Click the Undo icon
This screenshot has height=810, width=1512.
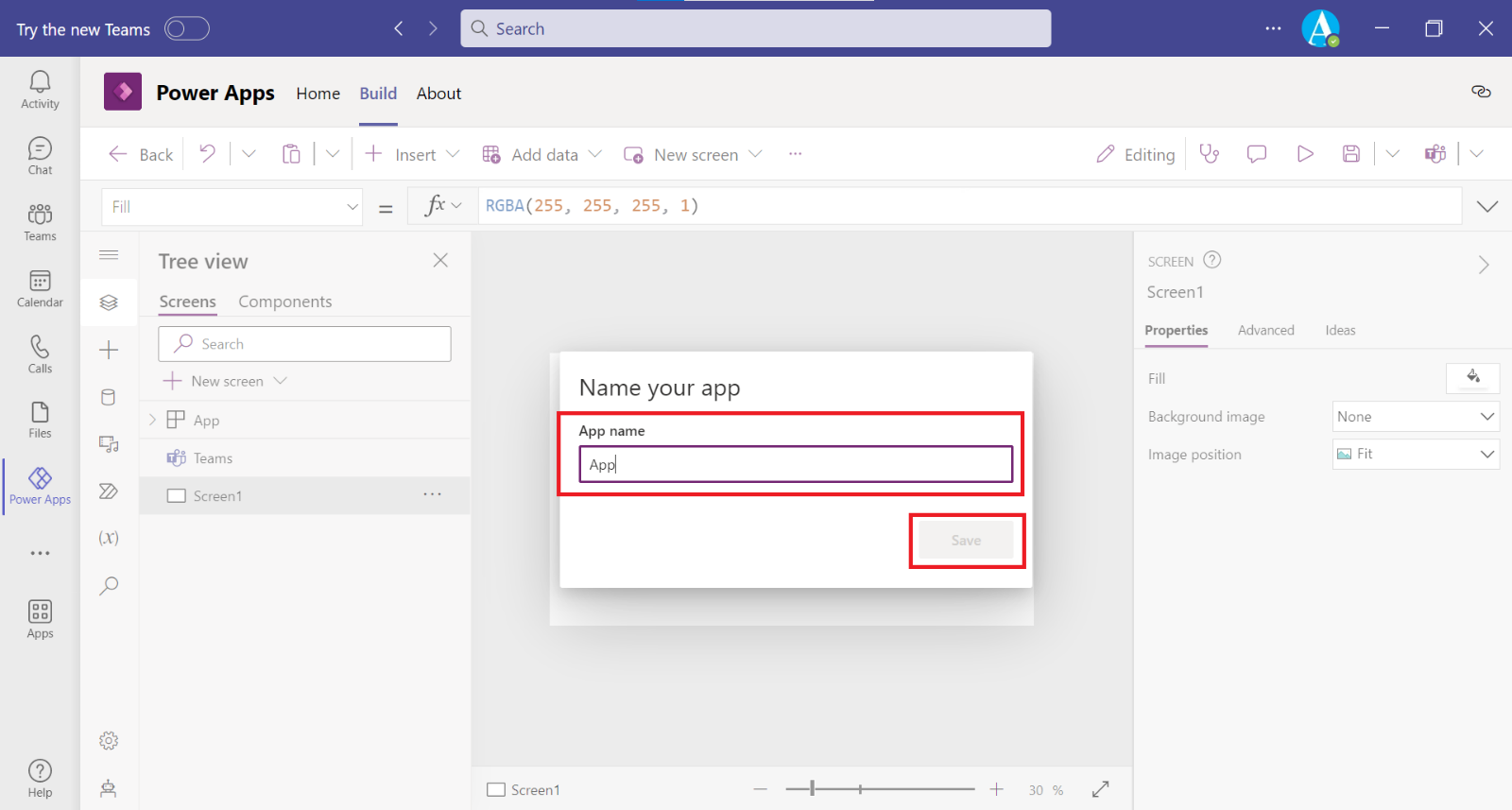207,154
